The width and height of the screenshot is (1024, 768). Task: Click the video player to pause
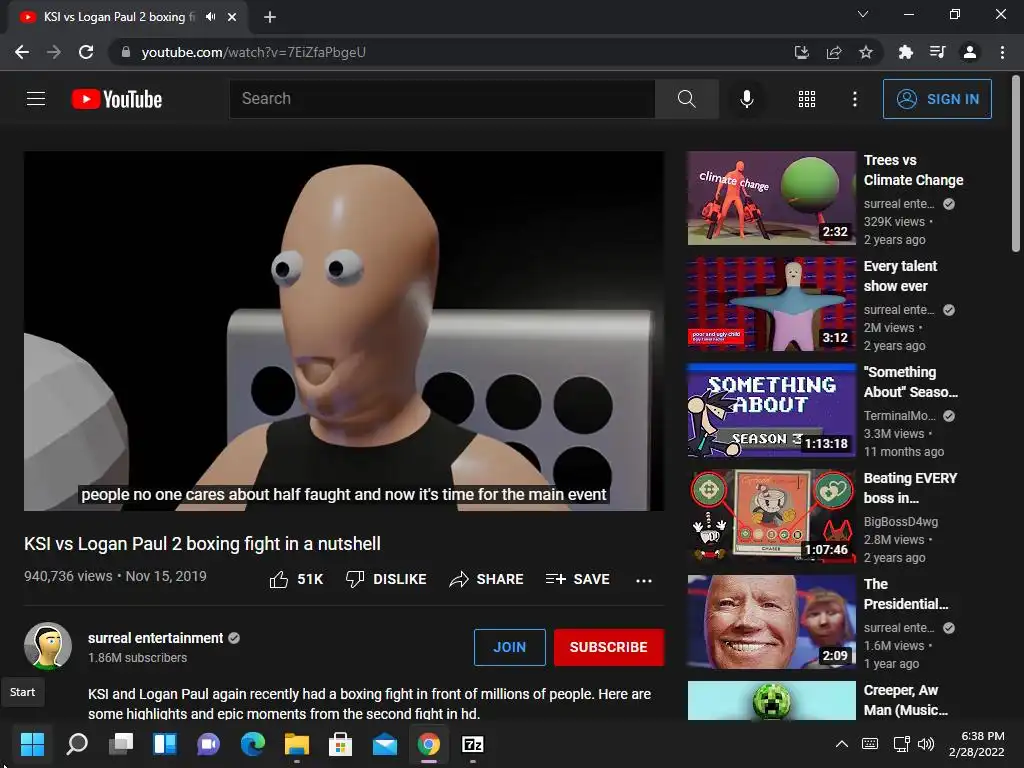click(344, 331)
